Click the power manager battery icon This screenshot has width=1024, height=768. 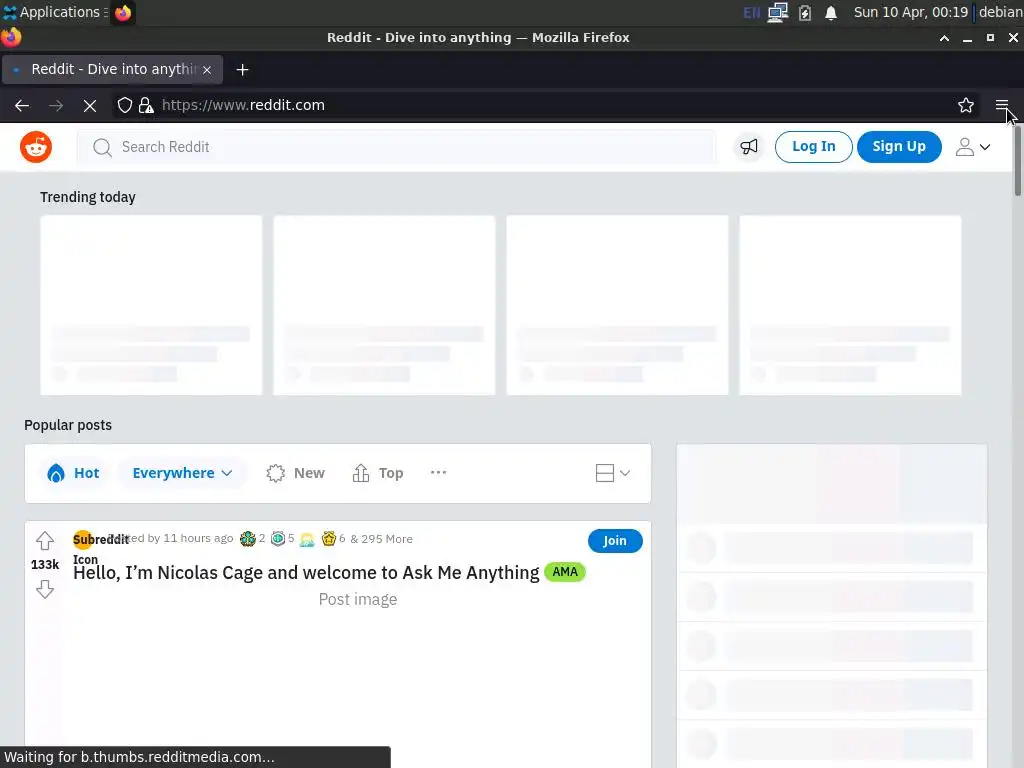[805, 12]
